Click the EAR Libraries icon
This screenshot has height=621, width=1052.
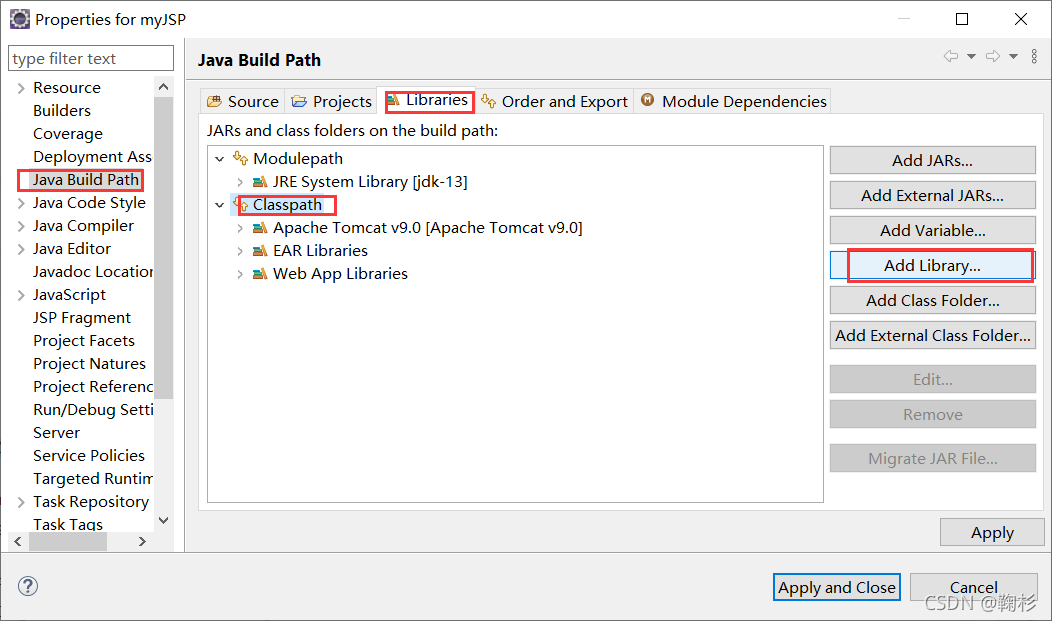click(x=260, y=251)
